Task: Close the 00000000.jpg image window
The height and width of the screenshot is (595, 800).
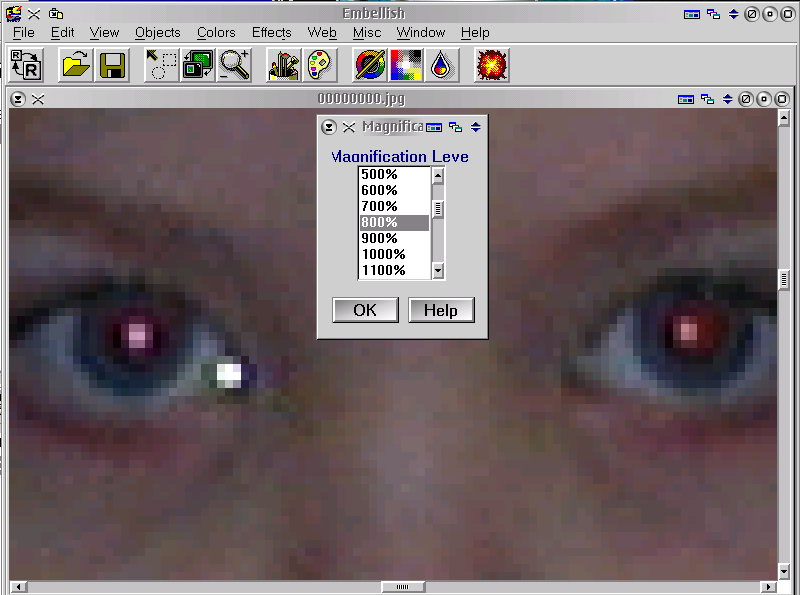Action: point(38,99)
